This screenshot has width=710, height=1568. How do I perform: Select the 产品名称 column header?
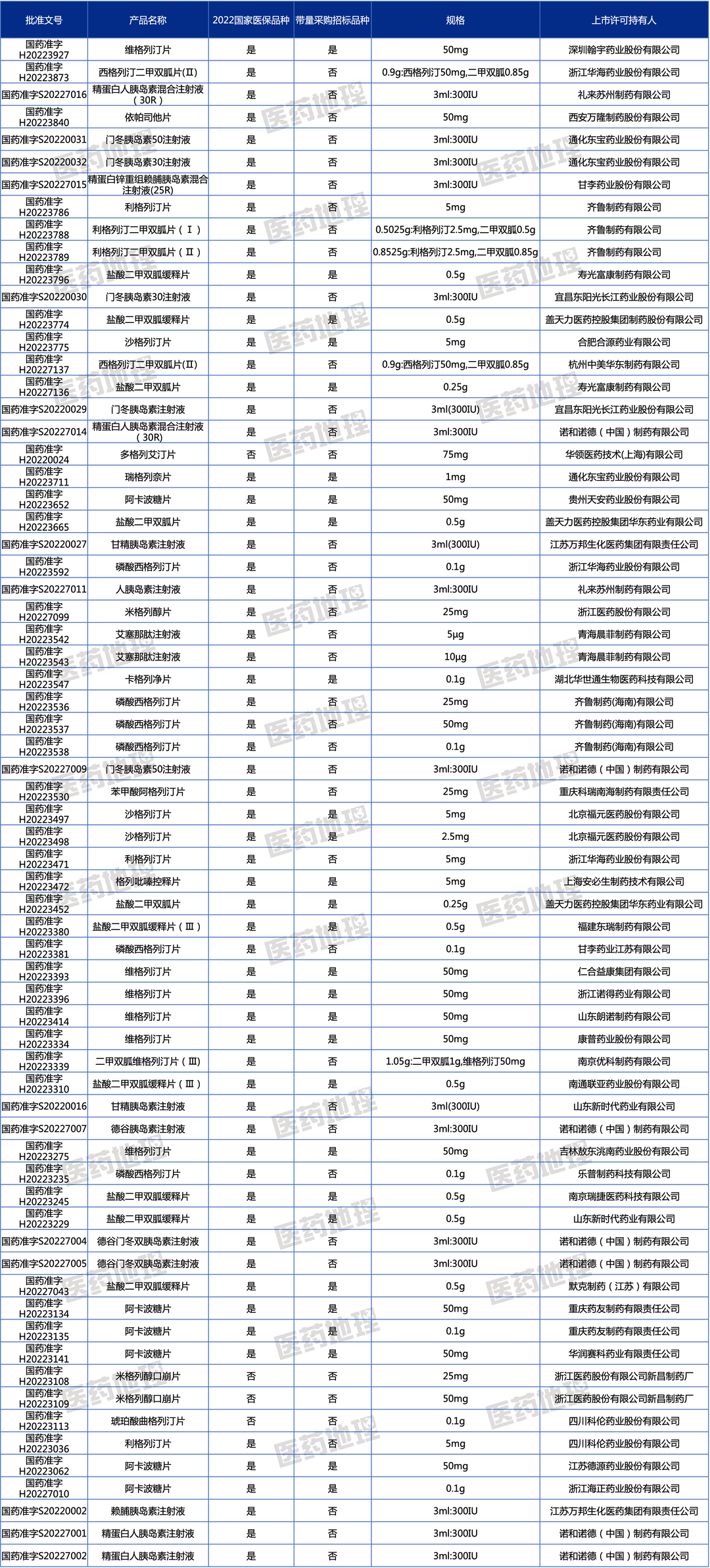click(x=148, y=20)
